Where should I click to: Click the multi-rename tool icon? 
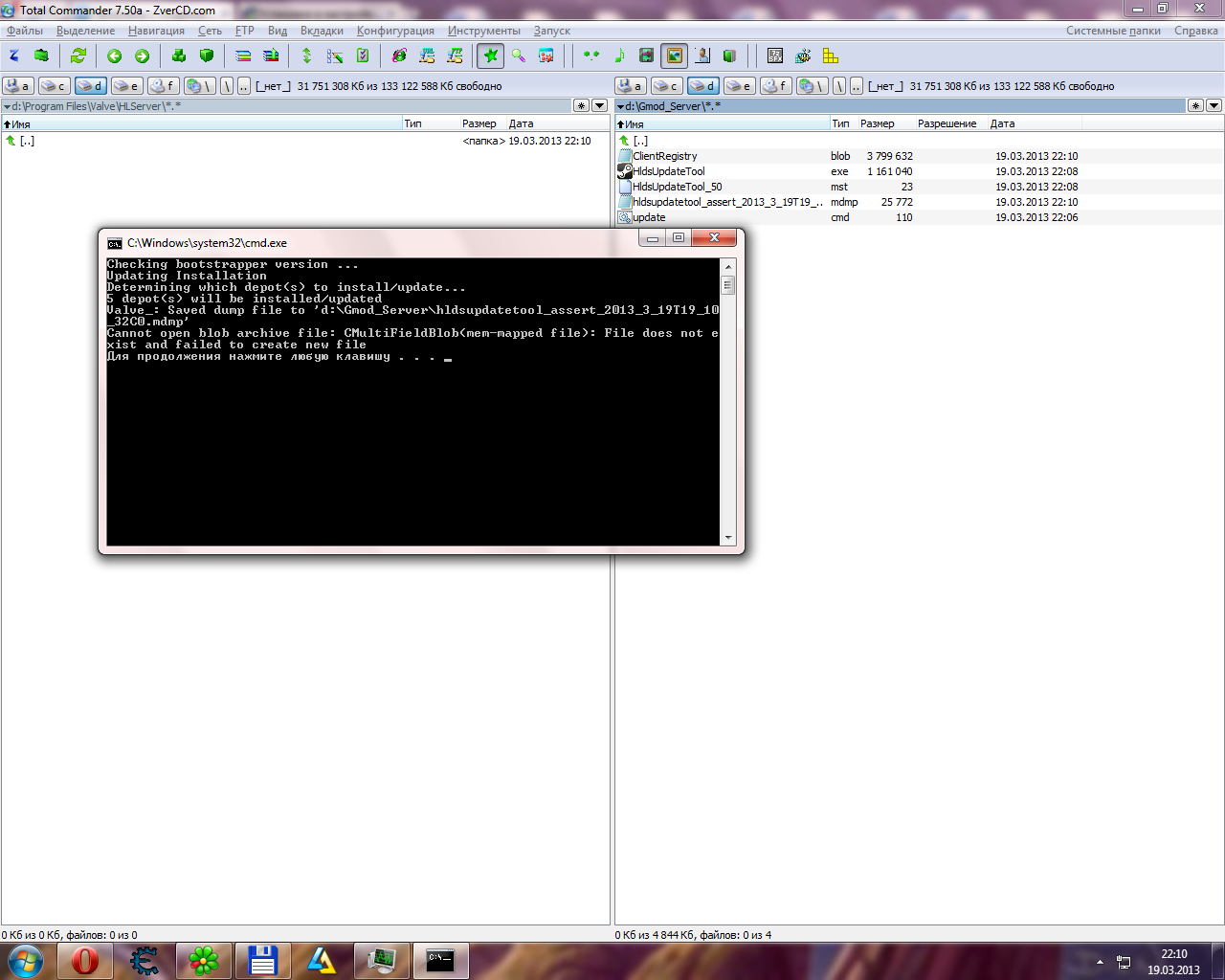point(335,56)
